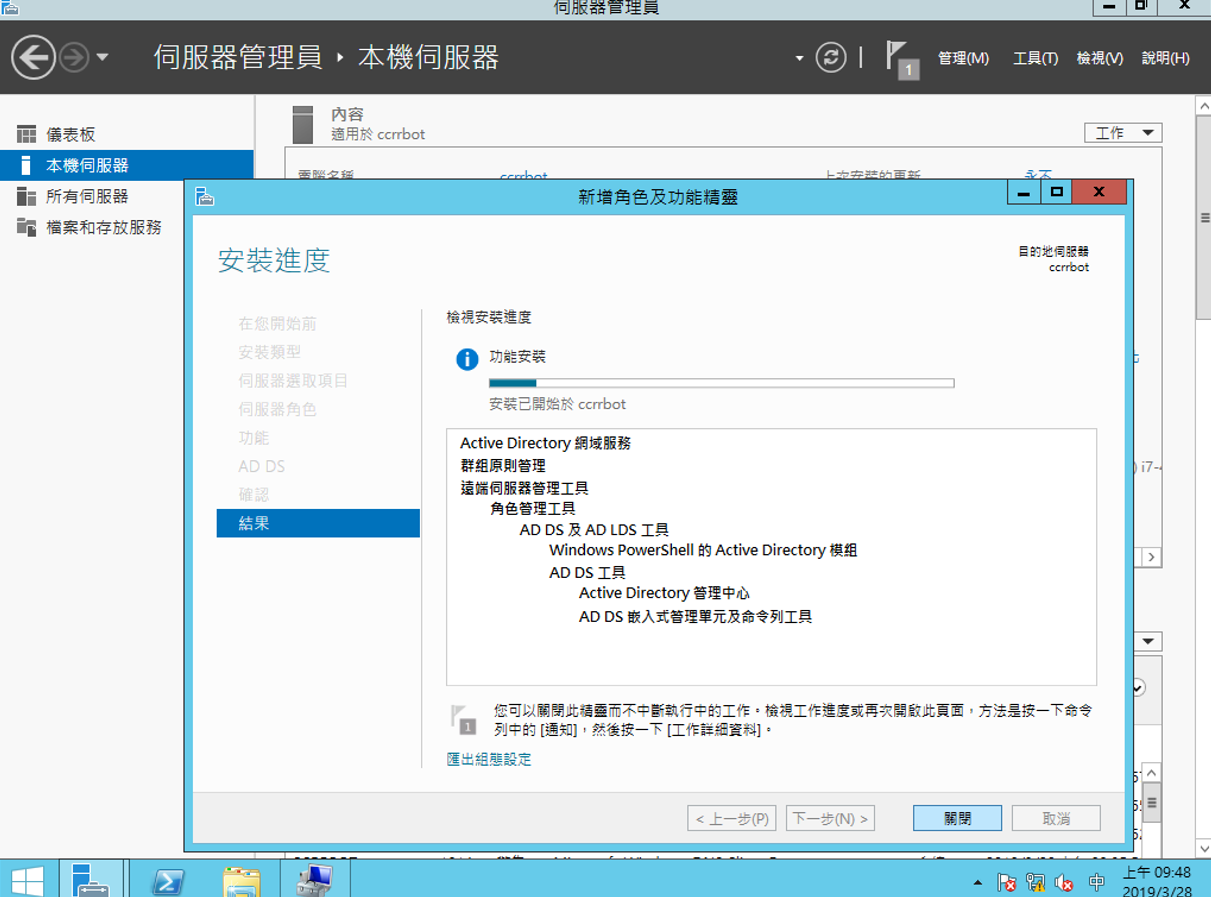Click the wizard title bar icon
Image resolution: width=1211 pixels, height=897 pixels.
[x=205, y=196]
